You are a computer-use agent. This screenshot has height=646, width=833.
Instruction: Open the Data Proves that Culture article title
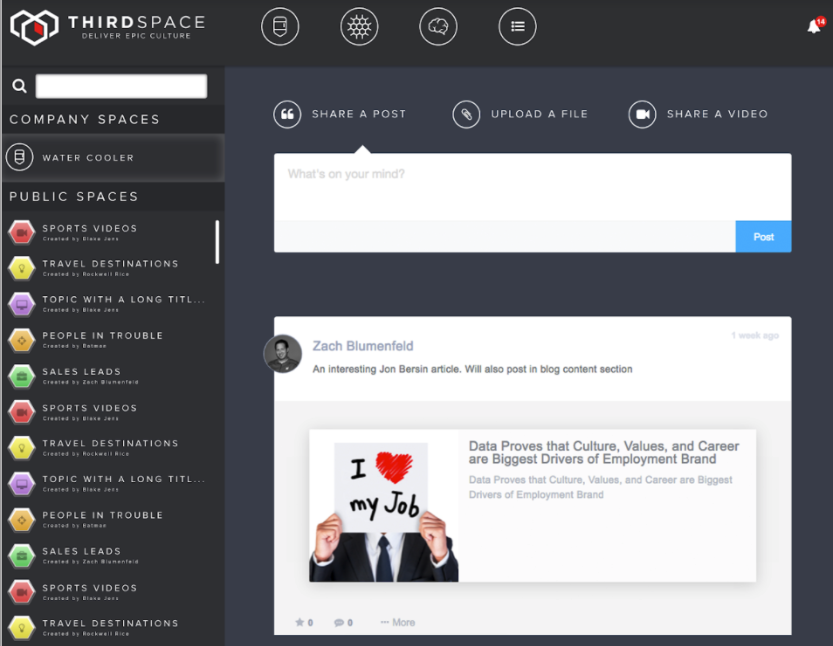[x=604, y=453]
